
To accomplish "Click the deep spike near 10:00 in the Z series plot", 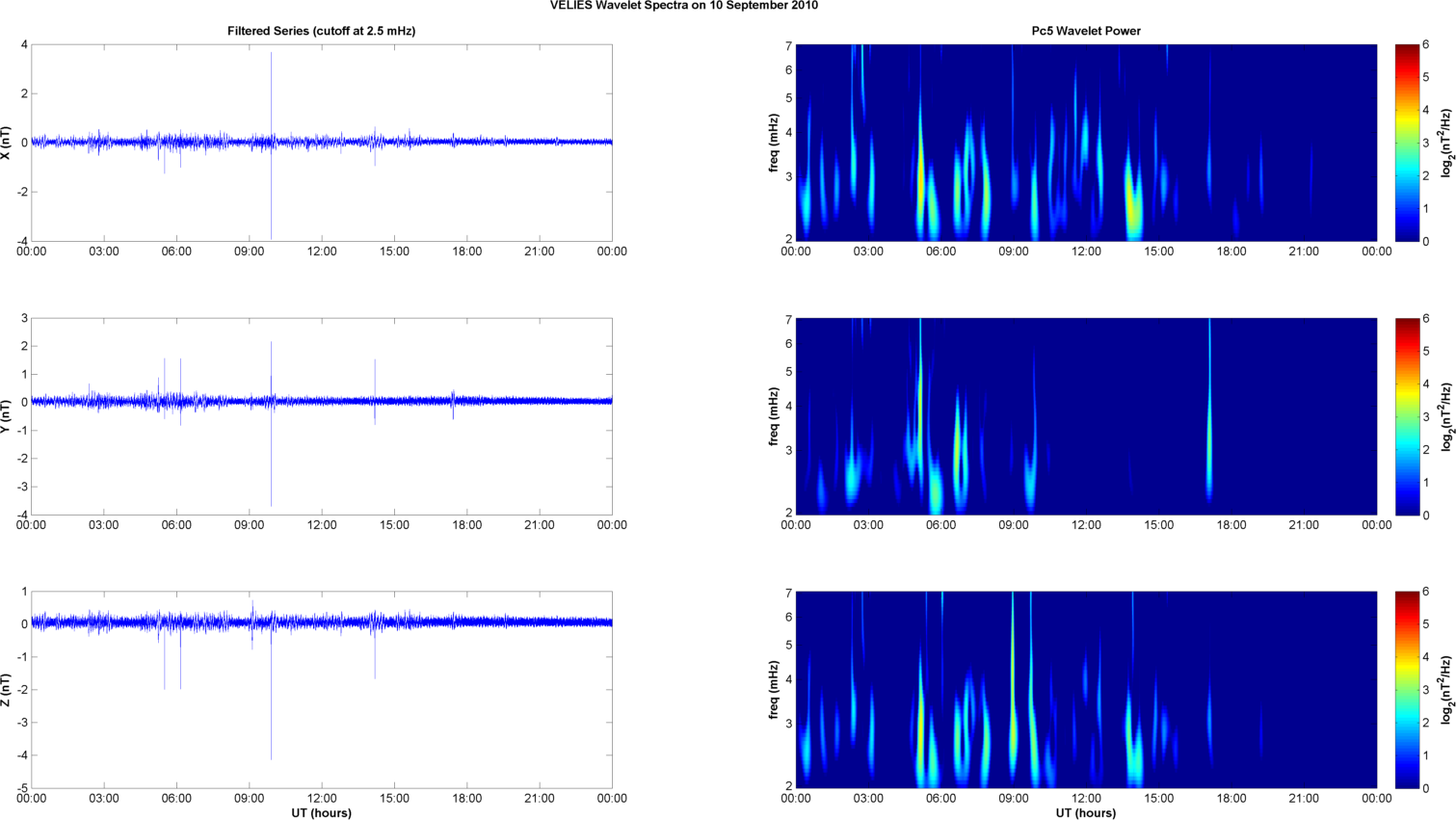I will [271, 694].
